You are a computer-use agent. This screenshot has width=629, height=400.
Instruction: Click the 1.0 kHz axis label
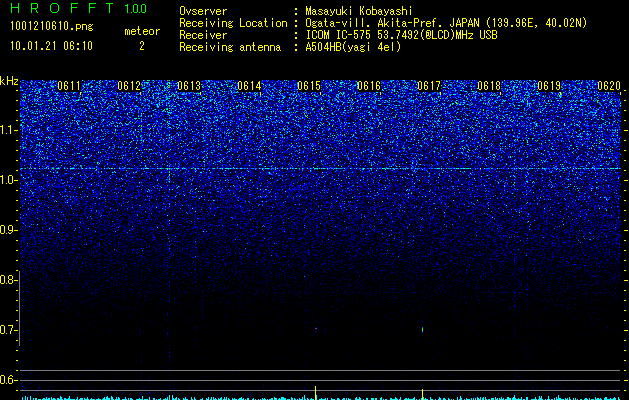[x=8, y=180]
